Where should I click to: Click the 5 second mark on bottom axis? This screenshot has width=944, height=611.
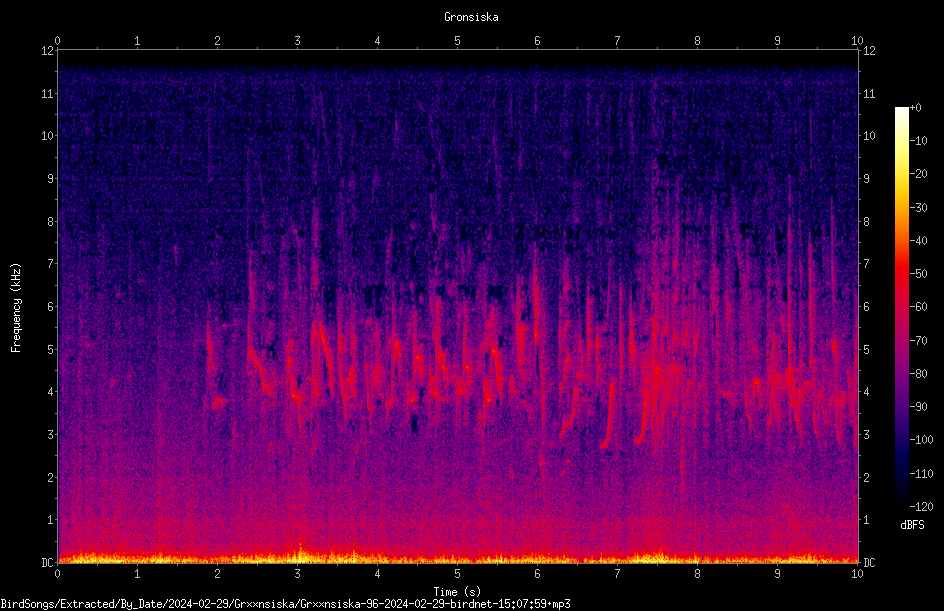[458, 574]
